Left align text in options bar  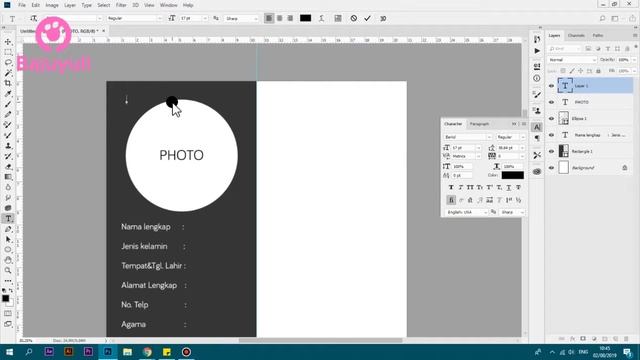[x=269, y=18]
